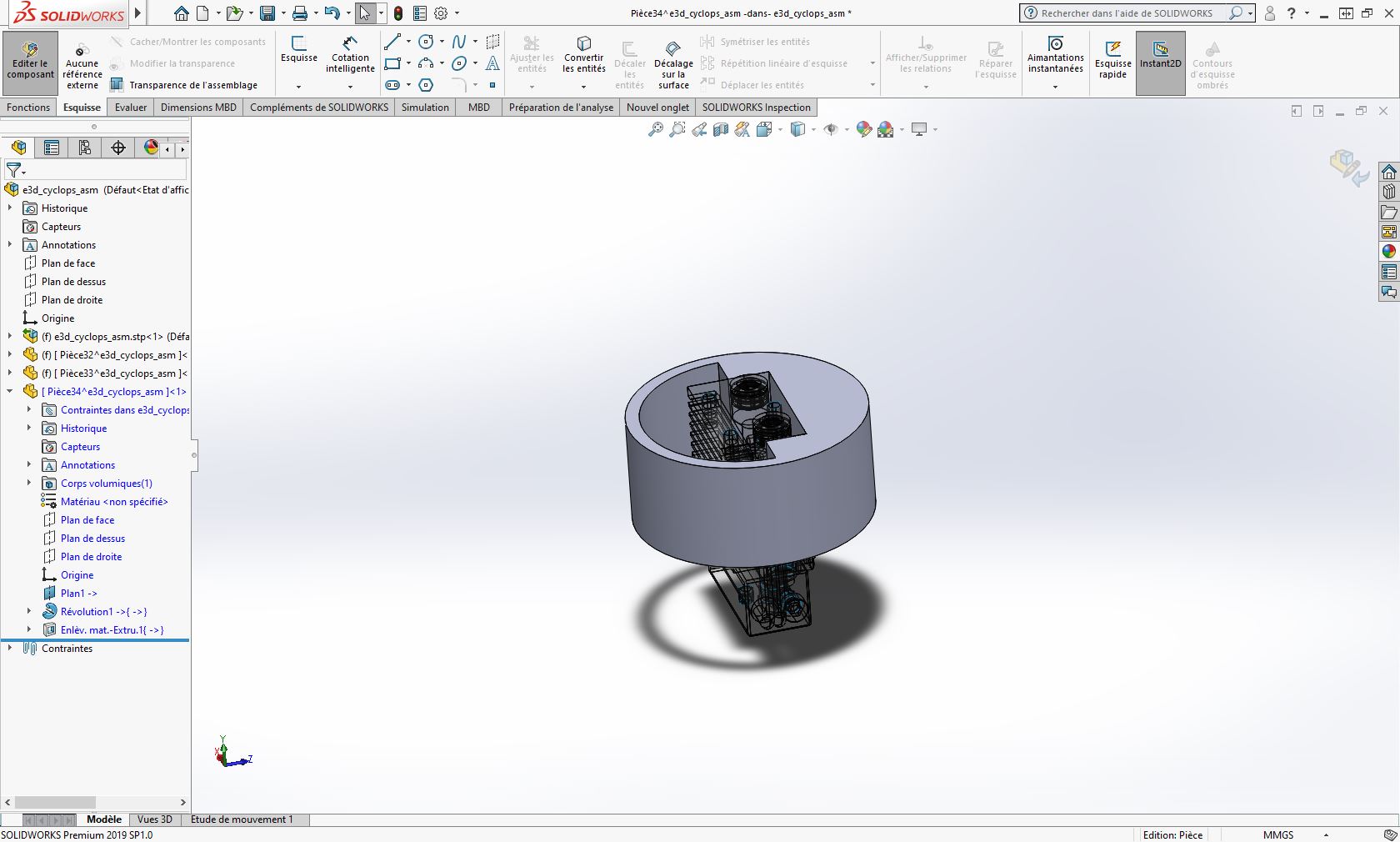This screenshot has height=842, width=1400.
Task: Click Edit Appearance color sphere in view toolbar
Action: pyautogui.click(x=863, y=129)
